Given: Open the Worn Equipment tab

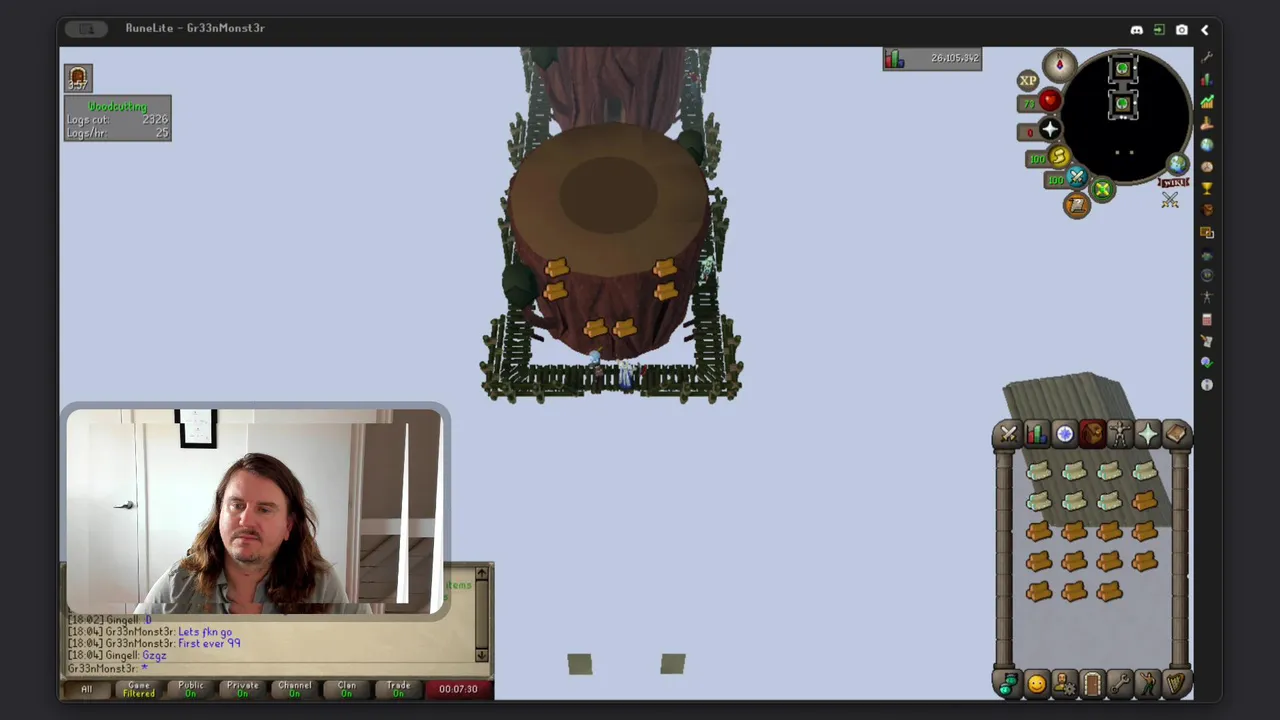Looking at the screenshot, I should coord(1120,434).
